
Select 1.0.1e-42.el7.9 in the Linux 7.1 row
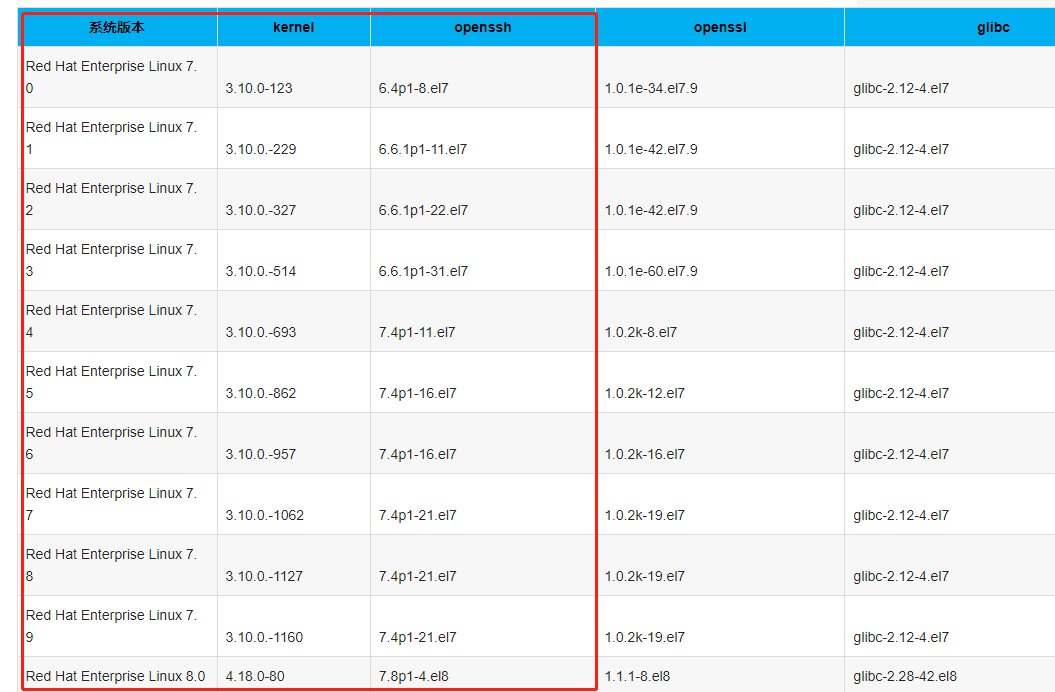tap(651, 149)
